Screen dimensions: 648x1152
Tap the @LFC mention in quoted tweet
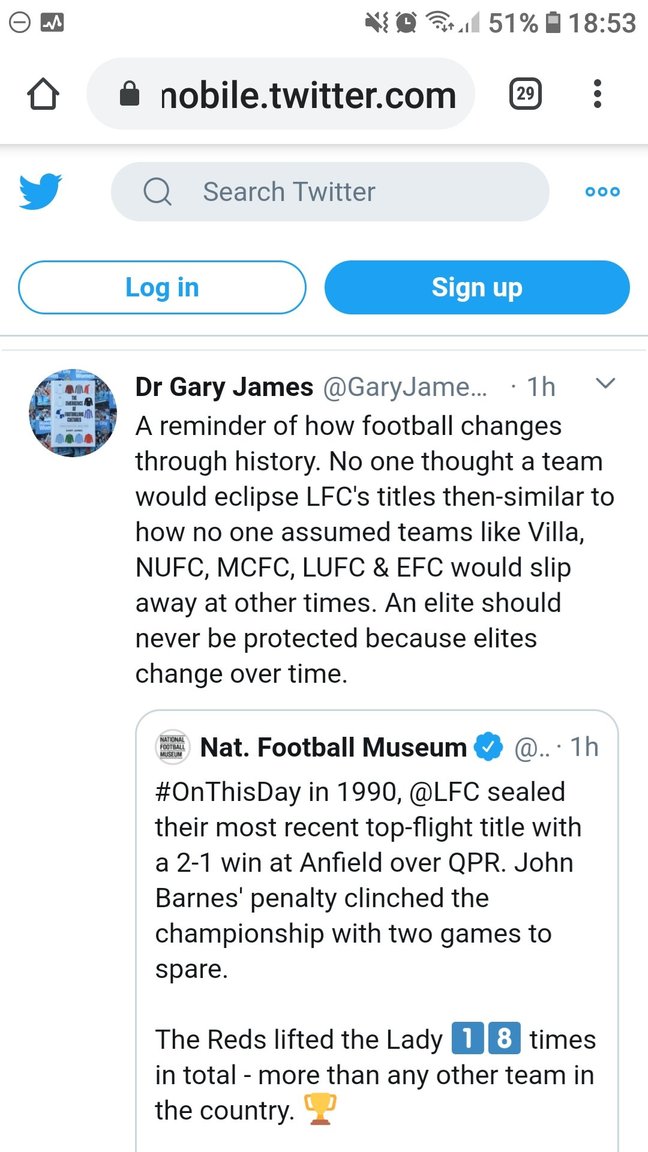tap(445, 792)
